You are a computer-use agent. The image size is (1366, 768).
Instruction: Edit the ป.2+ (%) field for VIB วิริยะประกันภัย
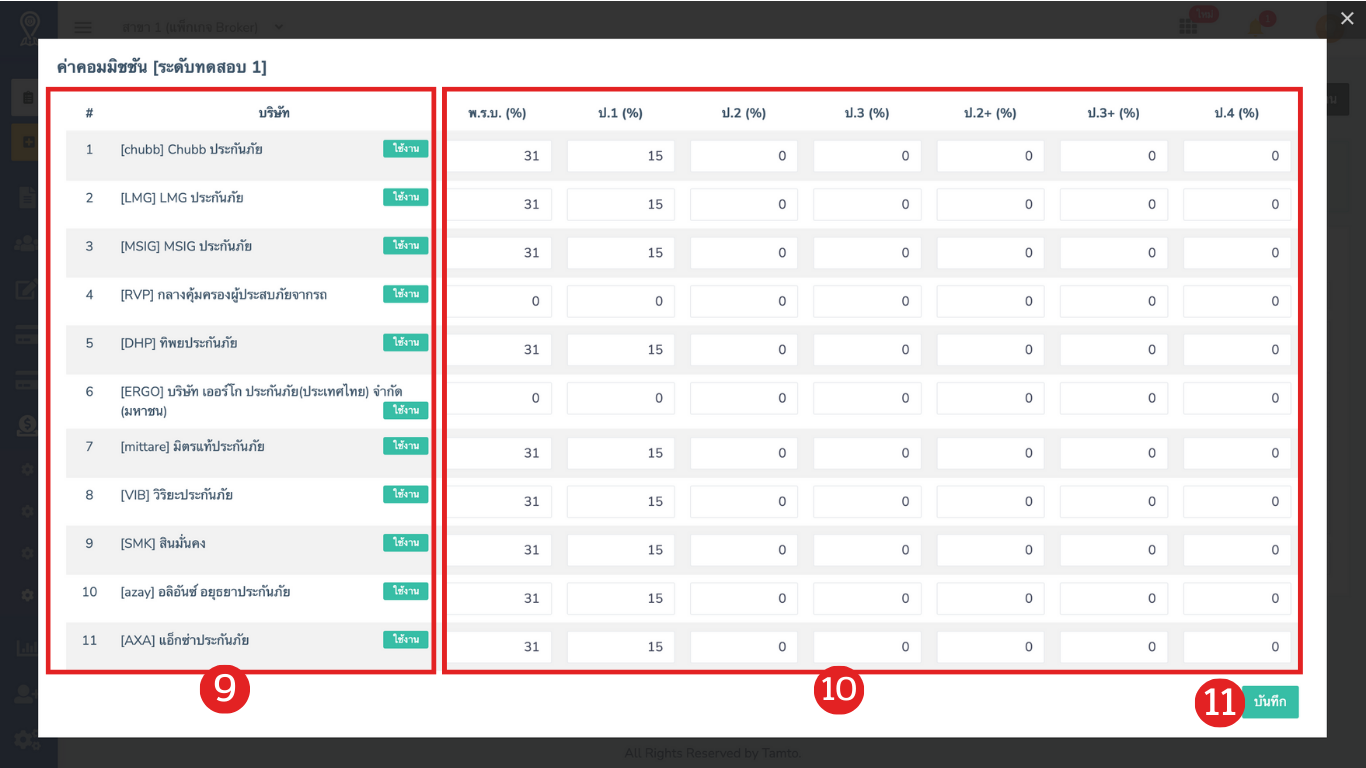point(991,501)
